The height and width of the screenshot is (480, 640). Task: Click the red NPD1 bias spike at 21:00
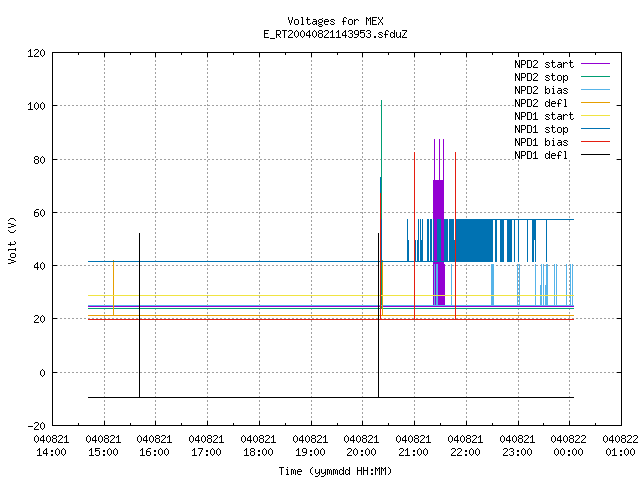pyautogui.click(x=415, y=235)
